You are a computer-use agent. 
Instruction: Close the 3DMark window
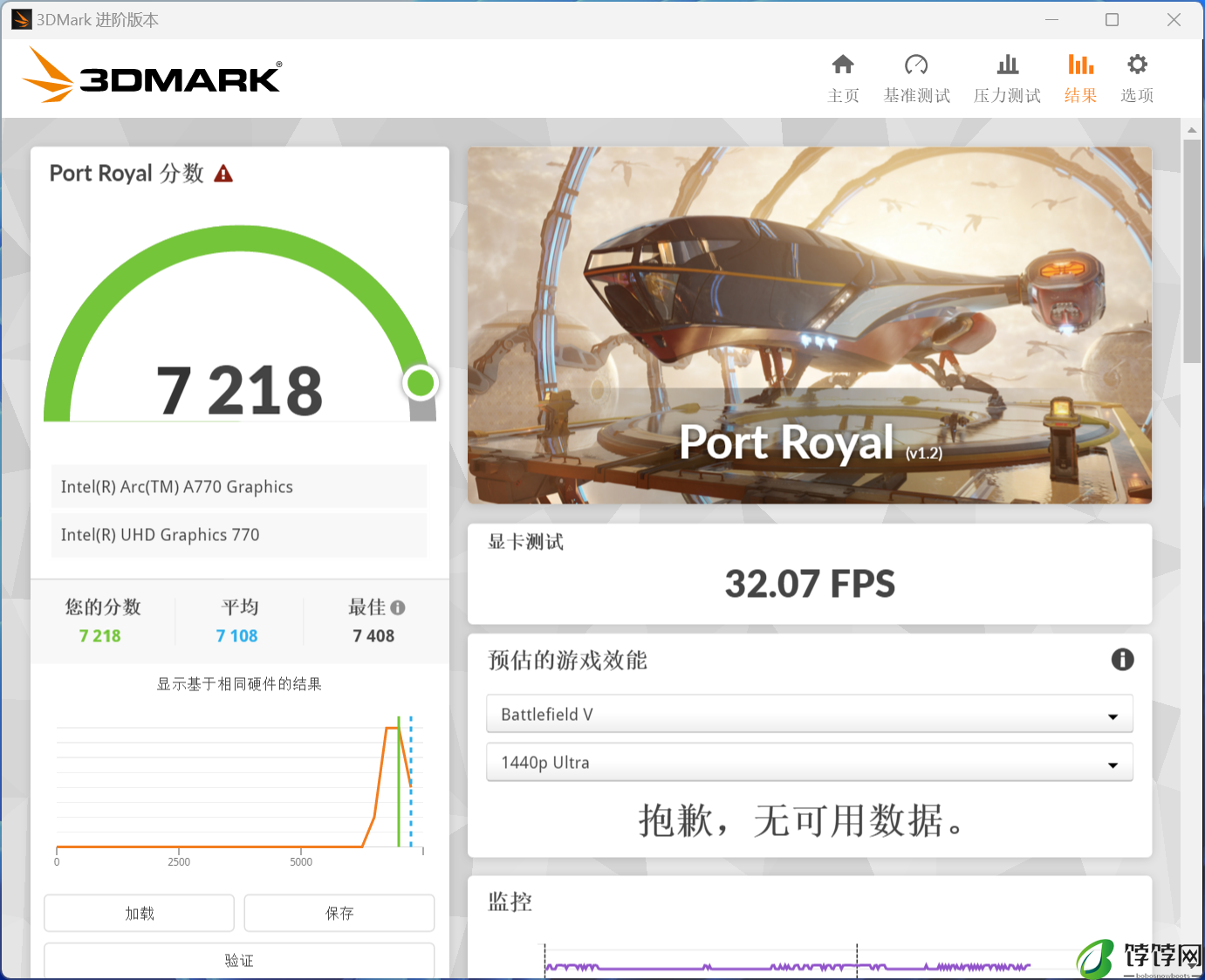[1174, 19]
